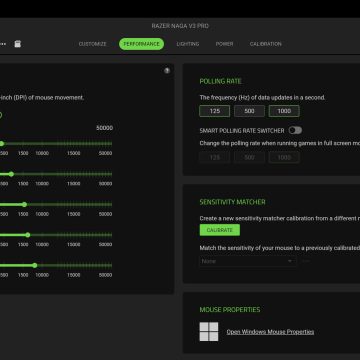Open the three-dots more options menu
The height and width of the screenshot is (360, 360).
tap(3, 44)
